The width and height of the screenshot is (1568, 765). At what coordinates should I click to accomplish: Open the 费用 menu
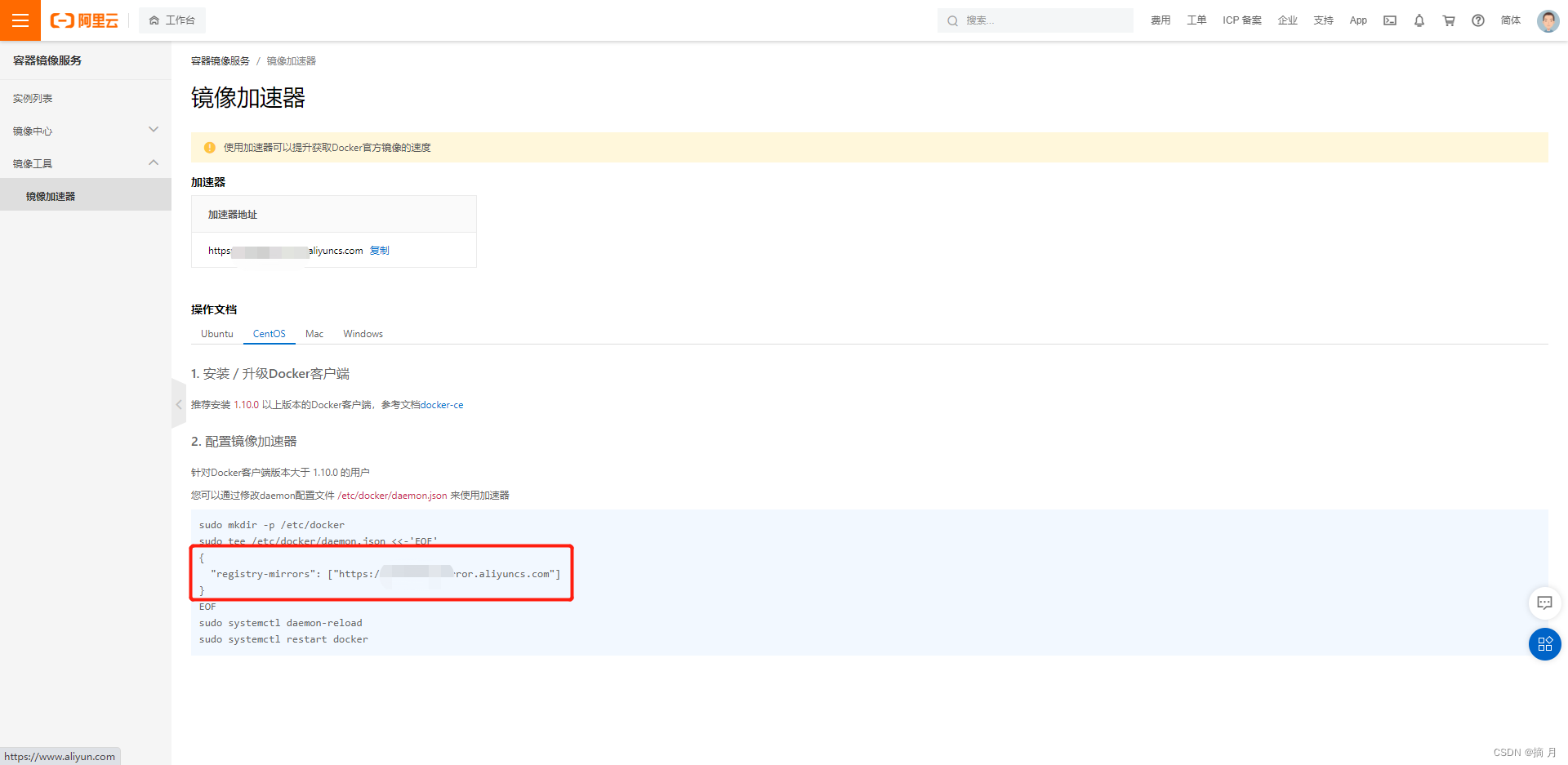pyautogui.click(x=1160, y=20)
